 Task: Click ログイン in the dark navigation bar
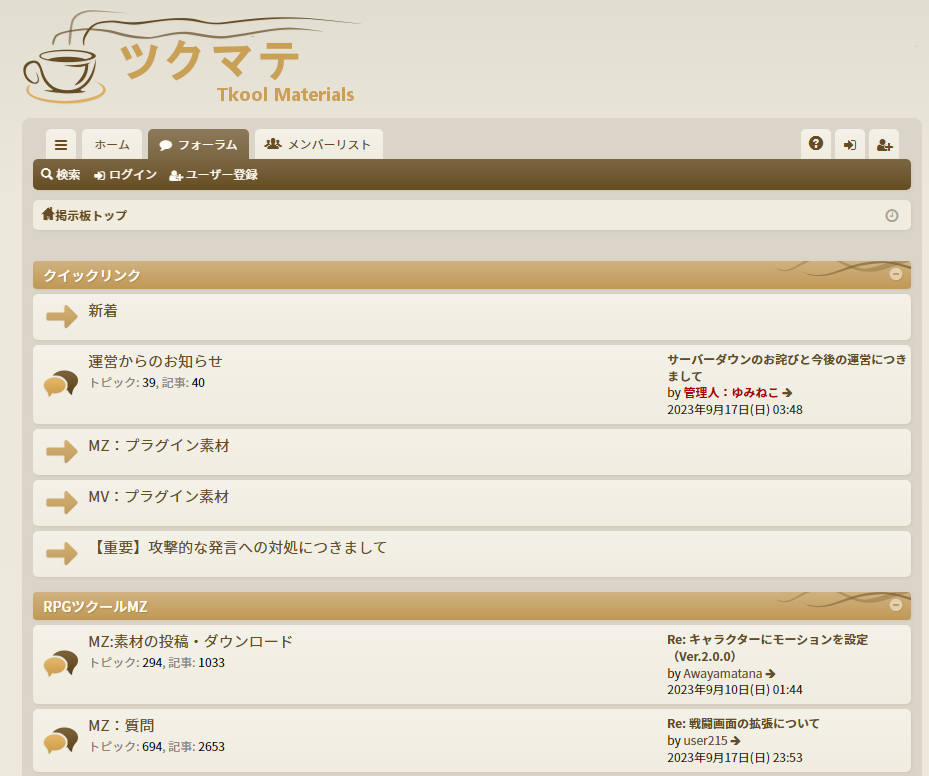(126, 175)
